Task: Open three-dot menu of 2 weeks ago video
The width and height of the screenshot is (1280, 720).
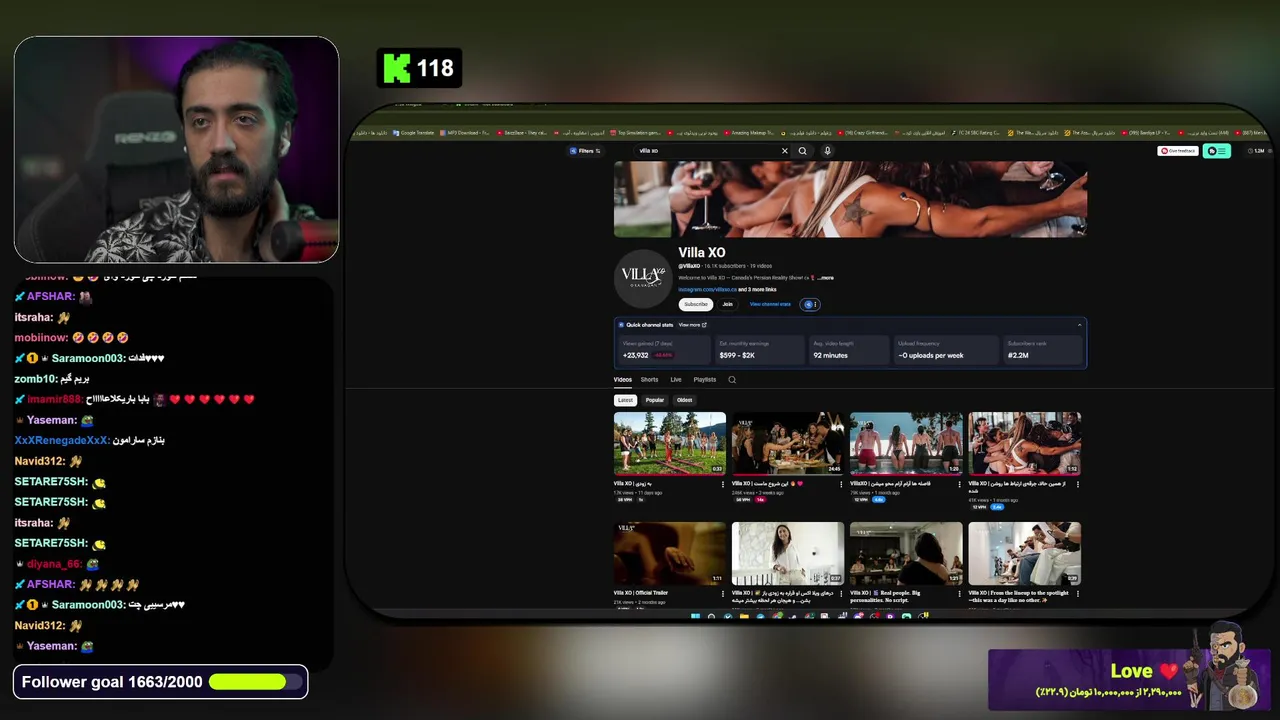Action: 841,484
